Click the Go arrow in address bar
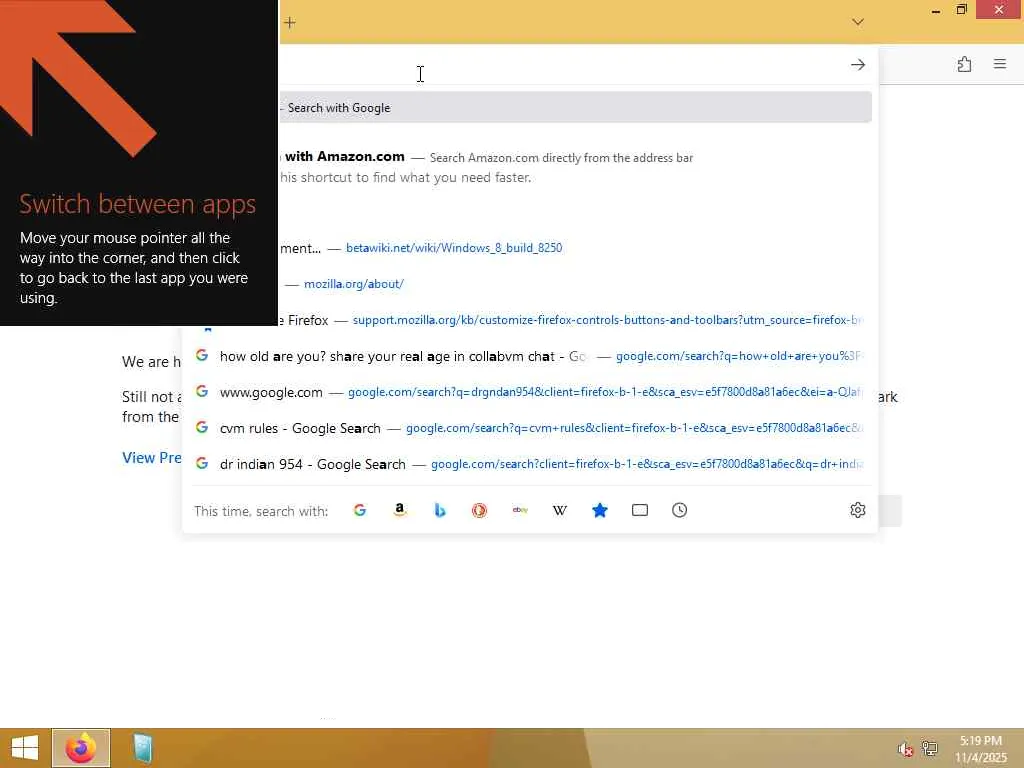Screen dimensions: 1024x768 click(x=857, y=65)
